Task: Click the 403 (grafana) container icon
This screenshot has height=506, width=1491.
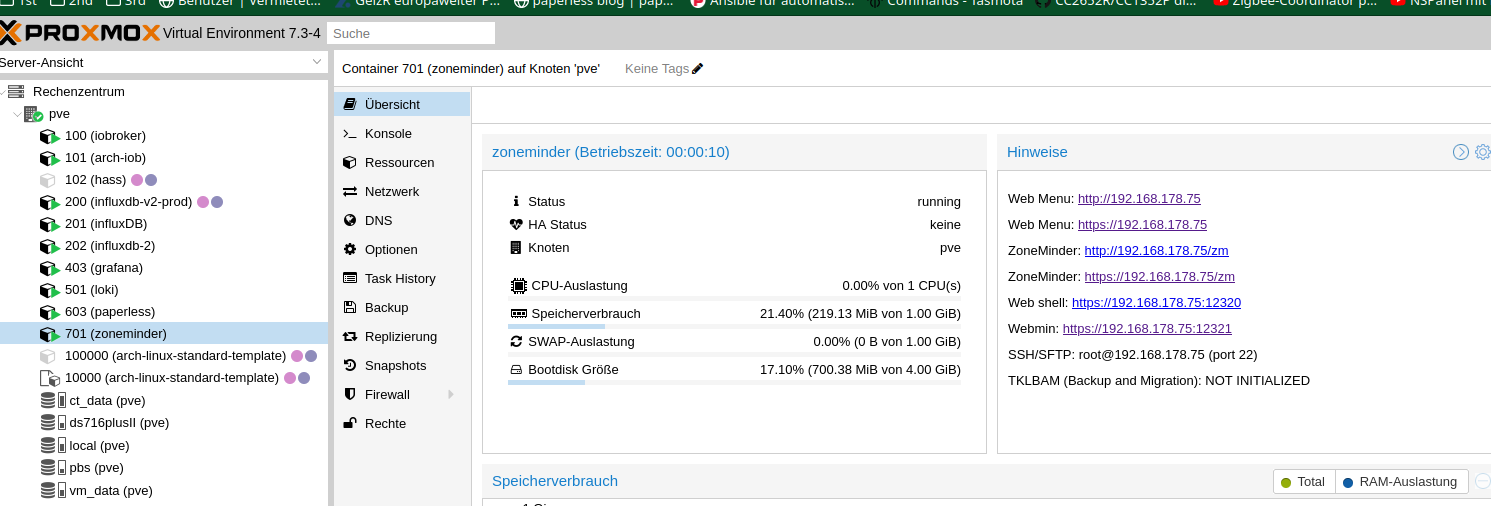Action: pyautogui.click(x=49, y=268)
